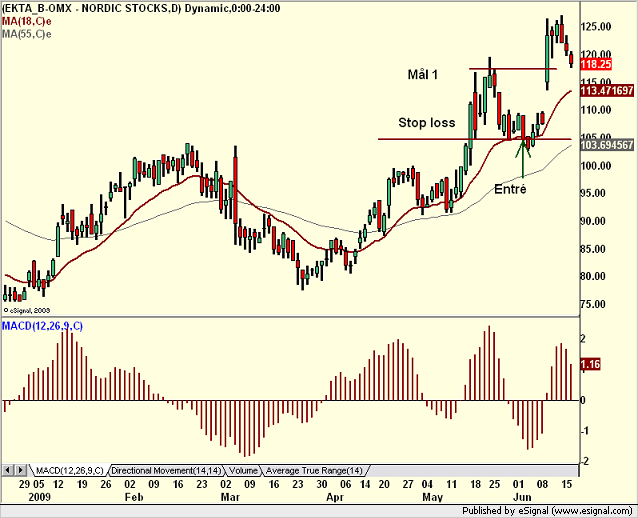638x518 pixels.
Task: Select Average True Range(14) tab
Action: point(314,471)
